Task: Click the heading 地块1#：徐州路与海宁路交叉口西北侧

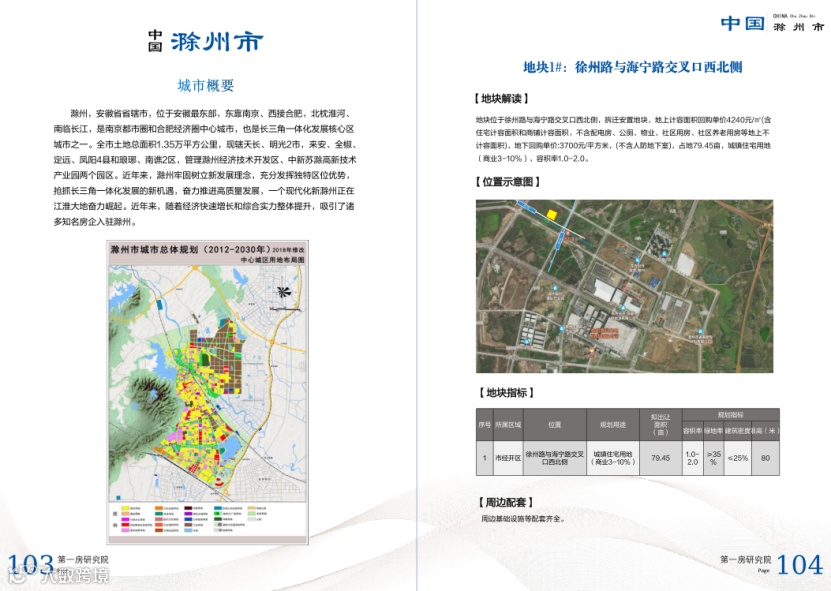Action: pyautogui.click(x=632, y=67)
